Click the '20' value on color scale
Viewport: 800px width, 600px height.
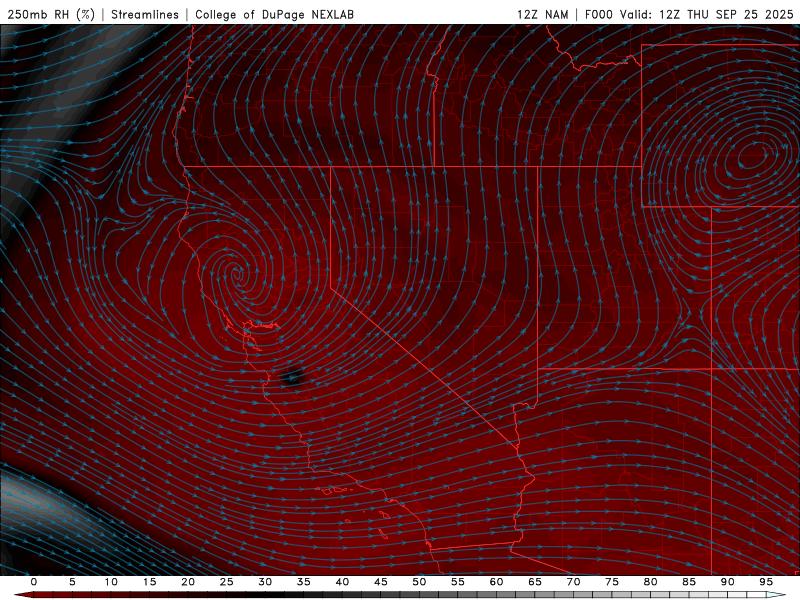[188, 582]
